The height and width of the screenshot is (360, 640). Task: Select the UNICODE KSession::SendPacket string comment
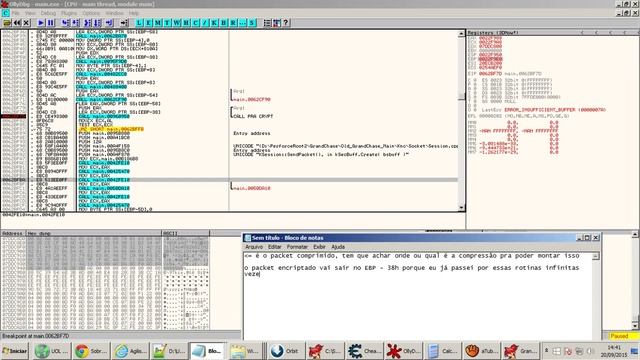321,154
